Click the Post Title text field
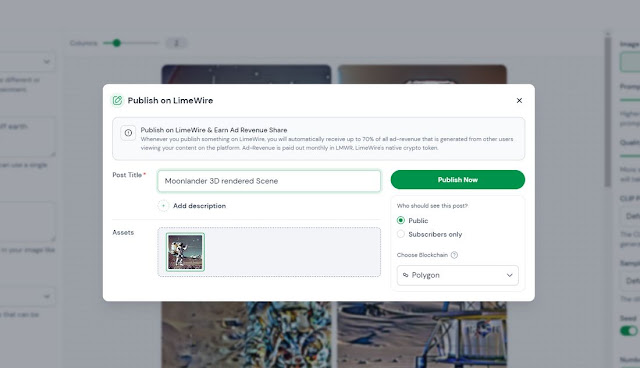640x368 pixels. coord(269,181)
